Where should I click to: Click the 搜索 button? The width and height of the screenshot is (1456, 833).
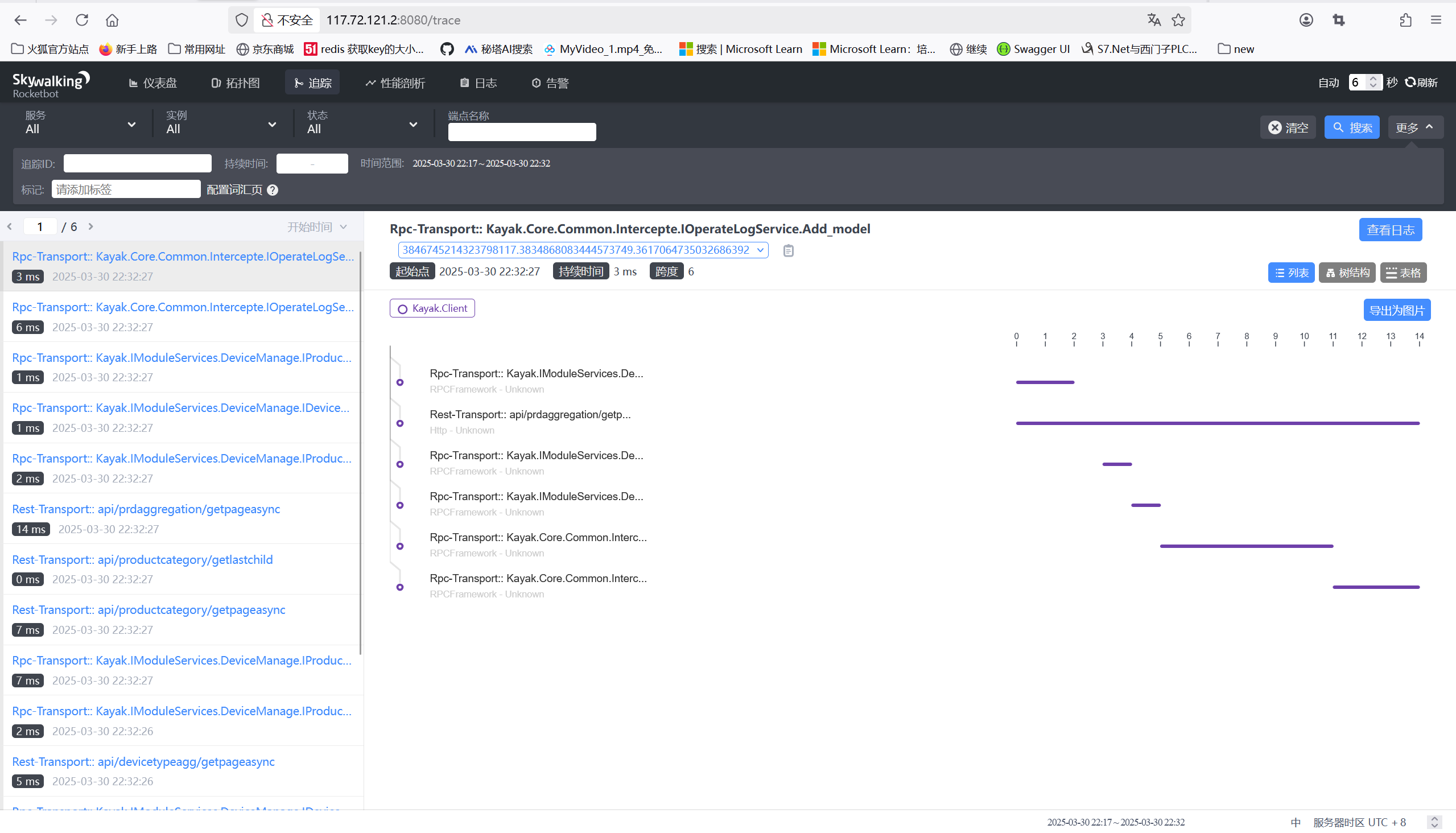point(1351,127)
